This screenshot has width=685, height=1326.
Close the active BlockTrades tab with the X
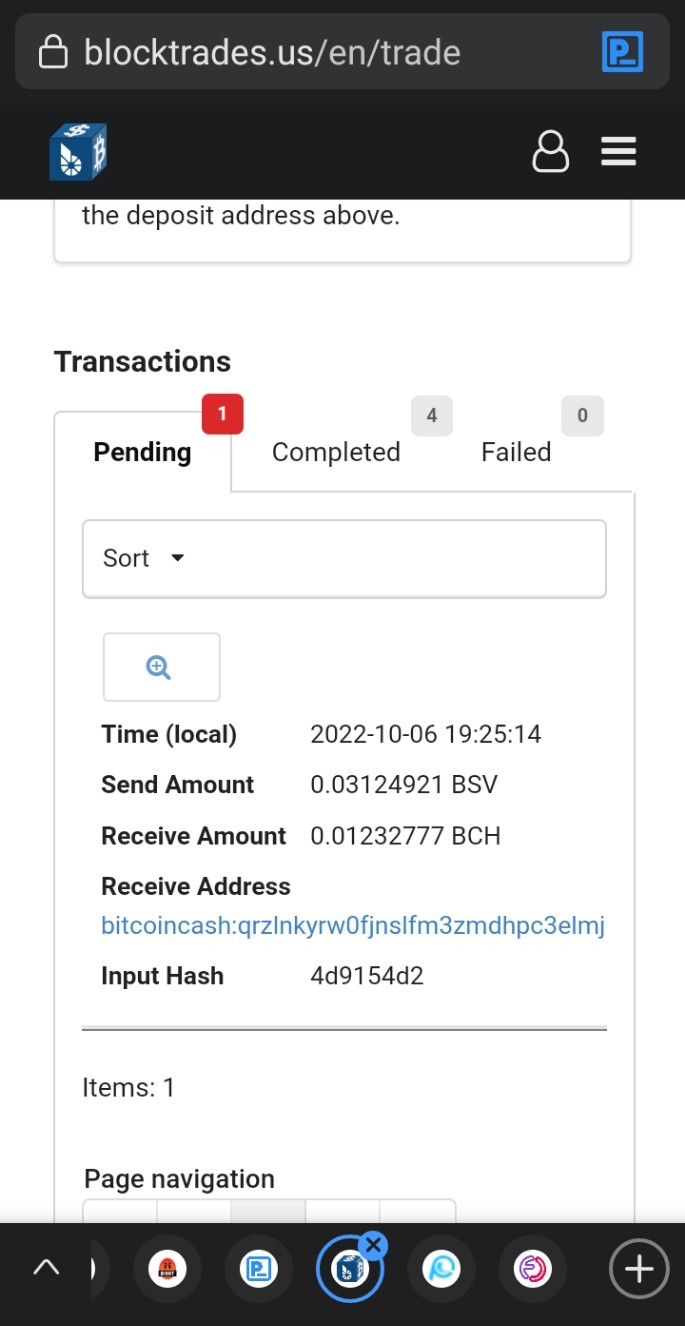tap(373, 1246)
